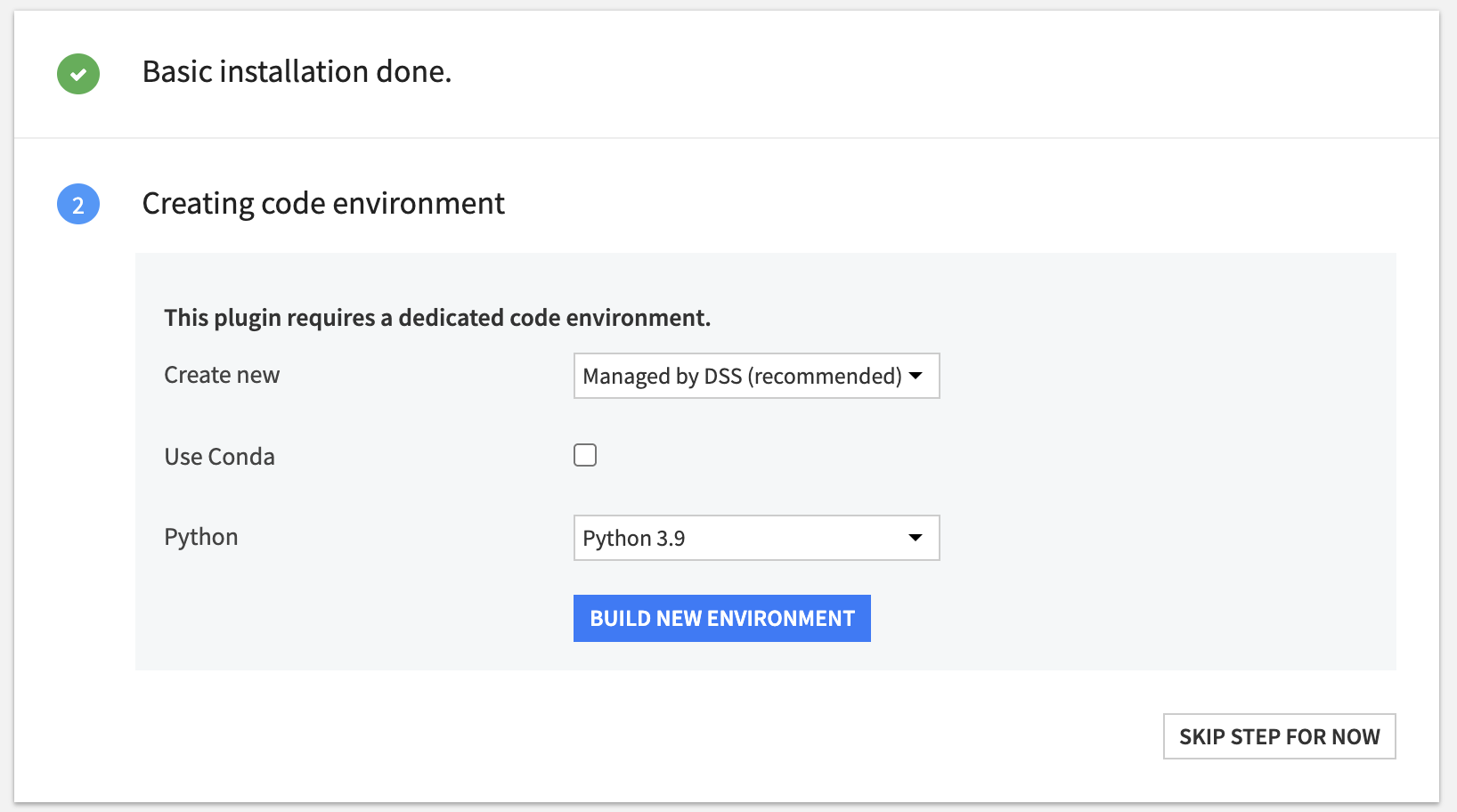Open the Create new environment type dropdown
Image resolution: width=1457 pixels, height=812 pixels.
coord(755,376)
